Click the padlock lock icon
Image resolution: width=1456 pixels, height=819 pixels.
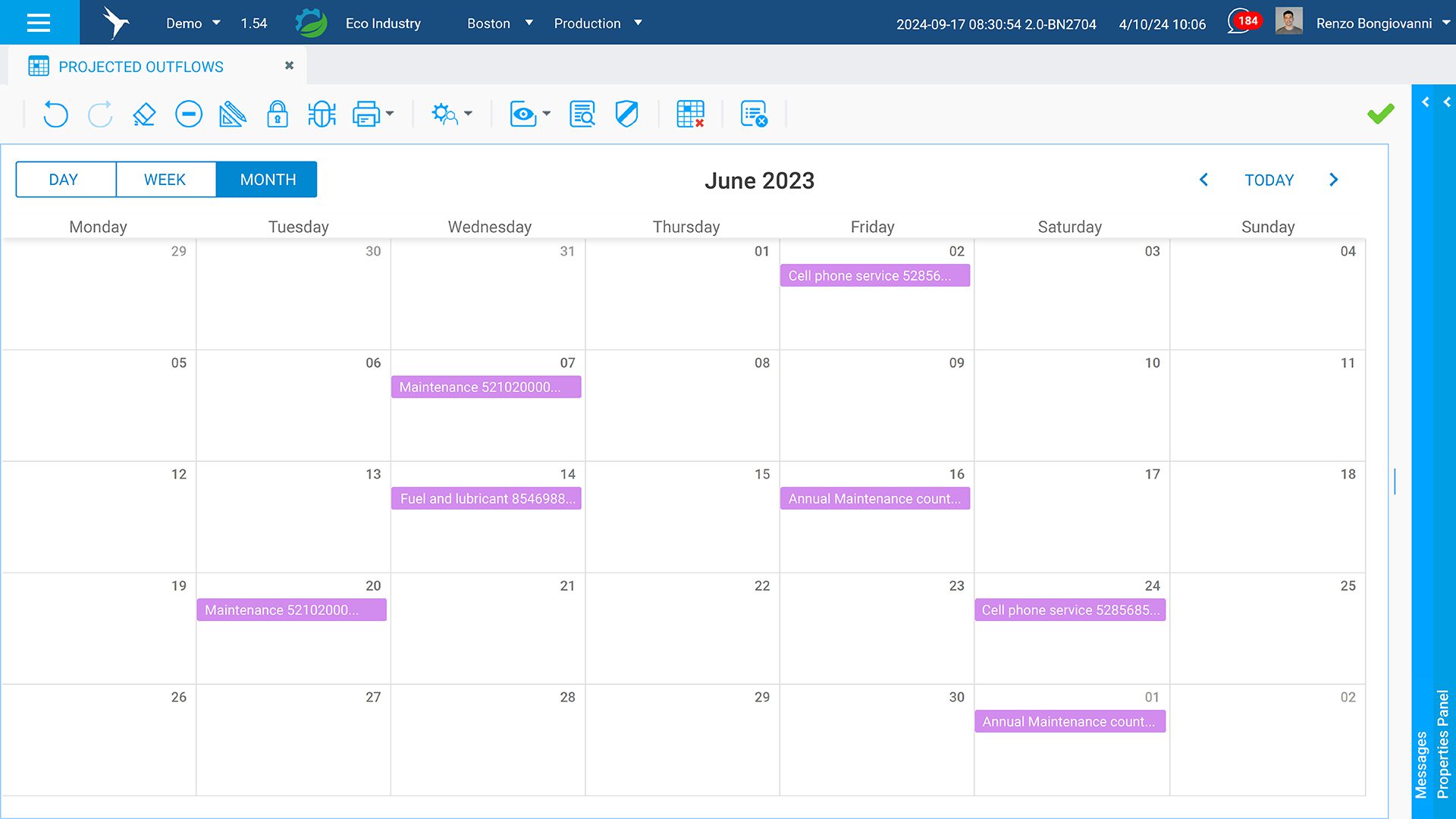[x=278, y=115]
